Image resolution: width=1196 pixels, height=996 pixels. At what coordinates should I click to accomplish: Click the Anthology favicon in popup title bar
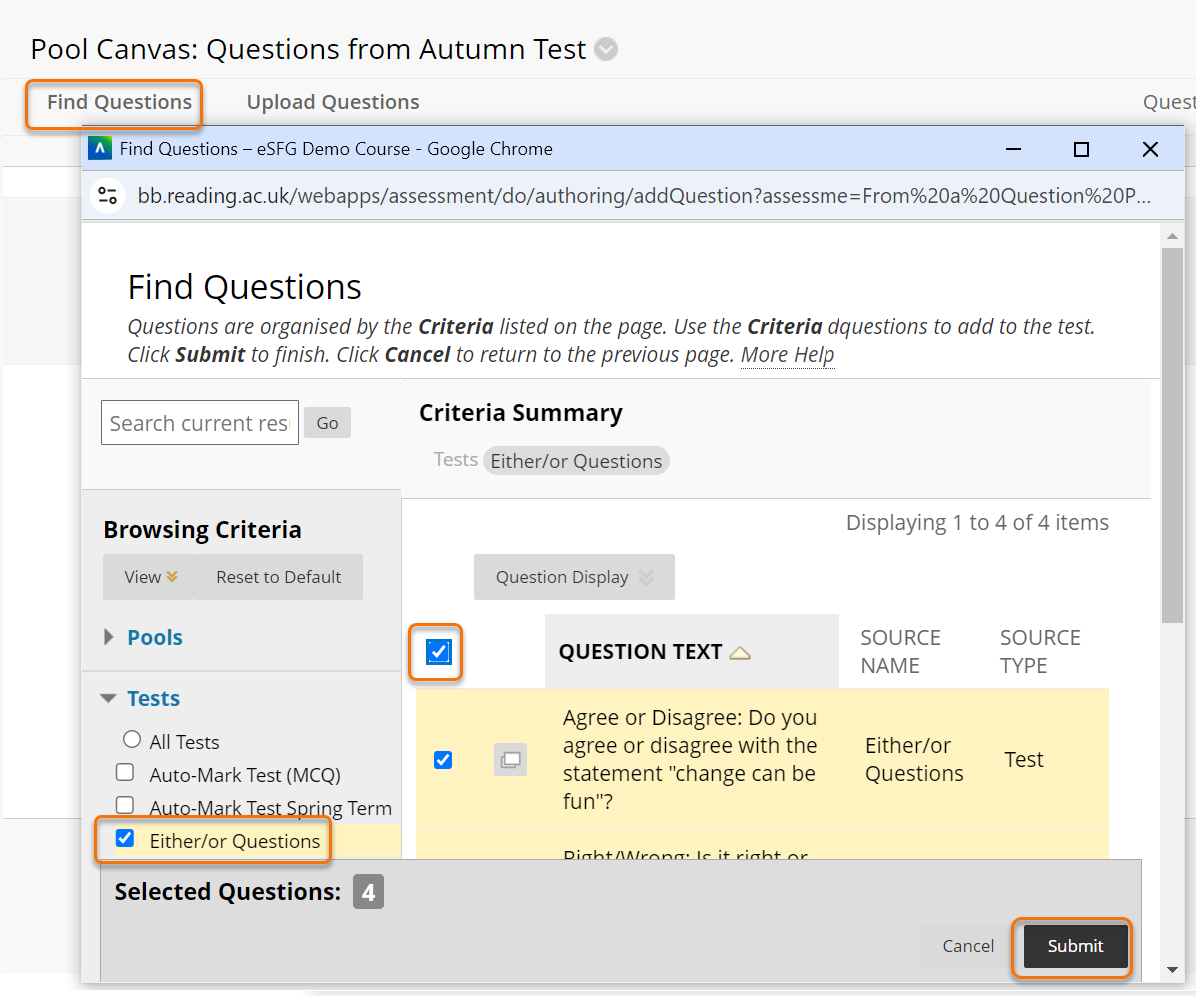[x=100, y=149]
